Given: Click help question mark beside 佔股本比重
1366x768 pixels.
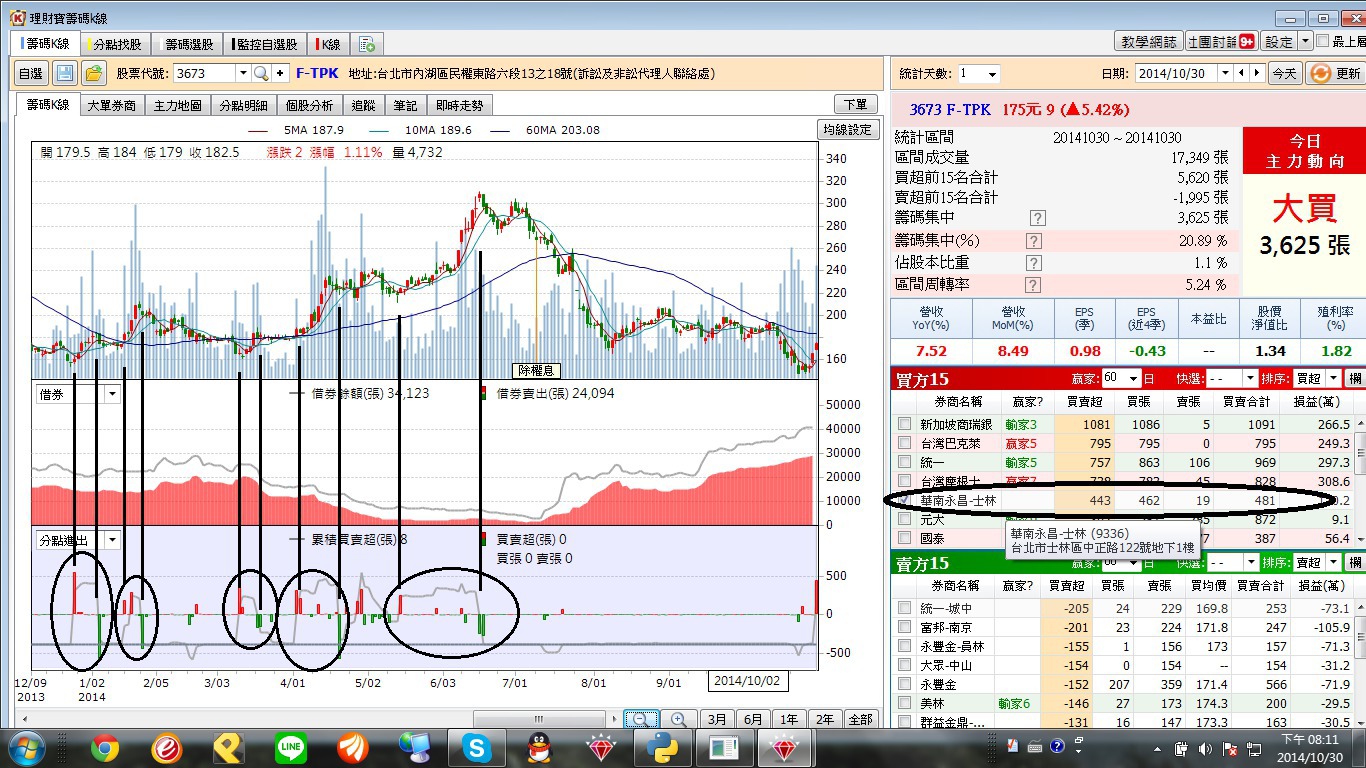Looking at the screenshot, I should pyautogui.click(x=1034, y=263).
